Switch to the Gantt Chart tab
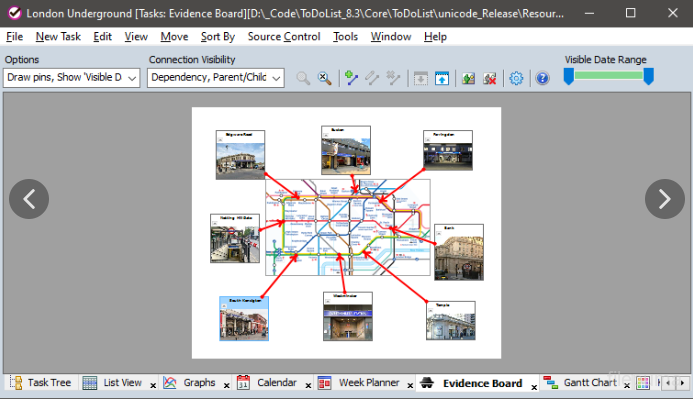The width and height of the screenshot is (693, 401). (x=586, y=382)
